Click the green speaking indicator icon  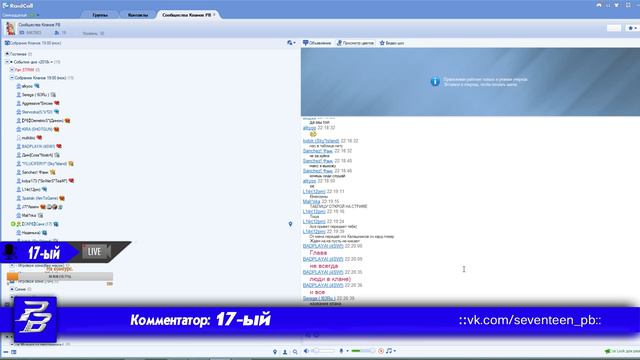pyautogui.click(x=13, y=224)
